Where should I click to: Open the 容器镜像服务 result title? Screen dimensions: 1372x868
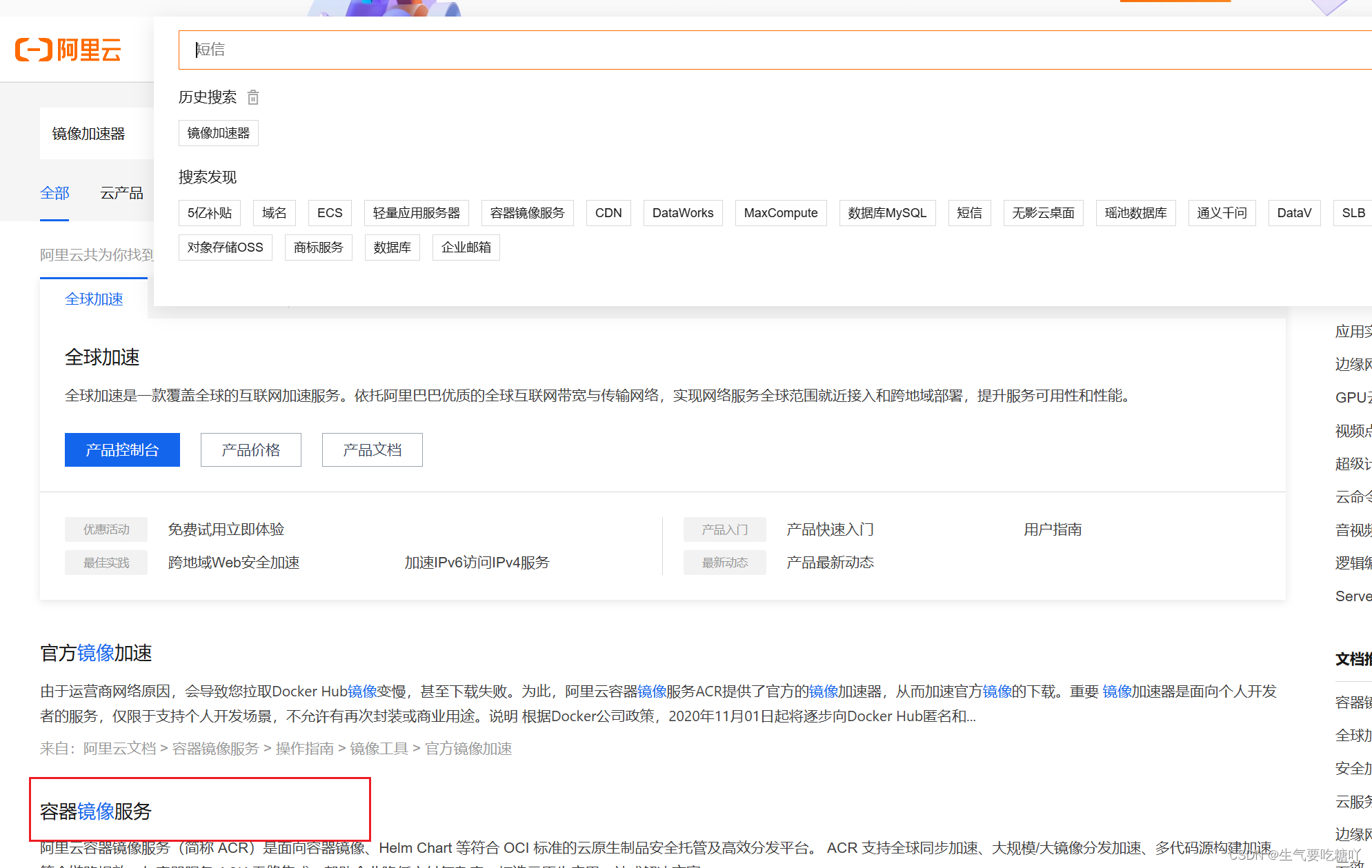coord(96,811)
